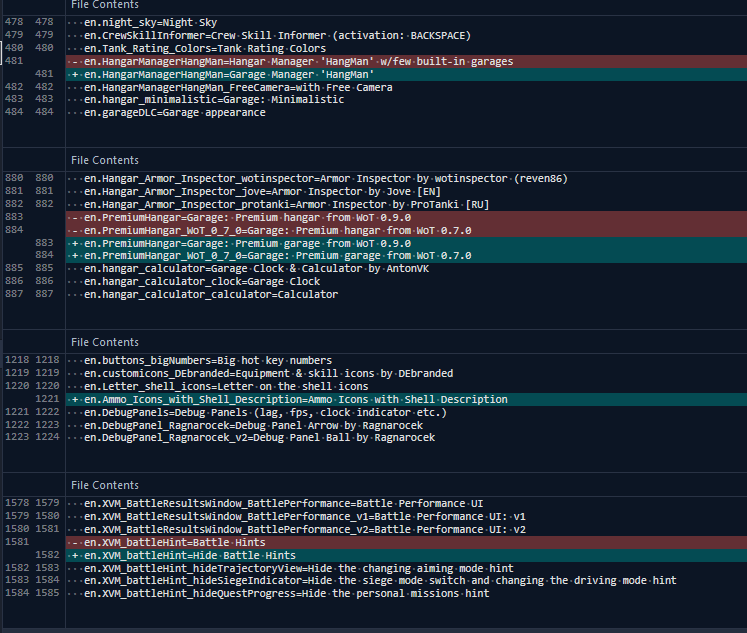The image size is (747, 633).
Task: Click new line number 1221 in gutter
Action: [47, 399]
